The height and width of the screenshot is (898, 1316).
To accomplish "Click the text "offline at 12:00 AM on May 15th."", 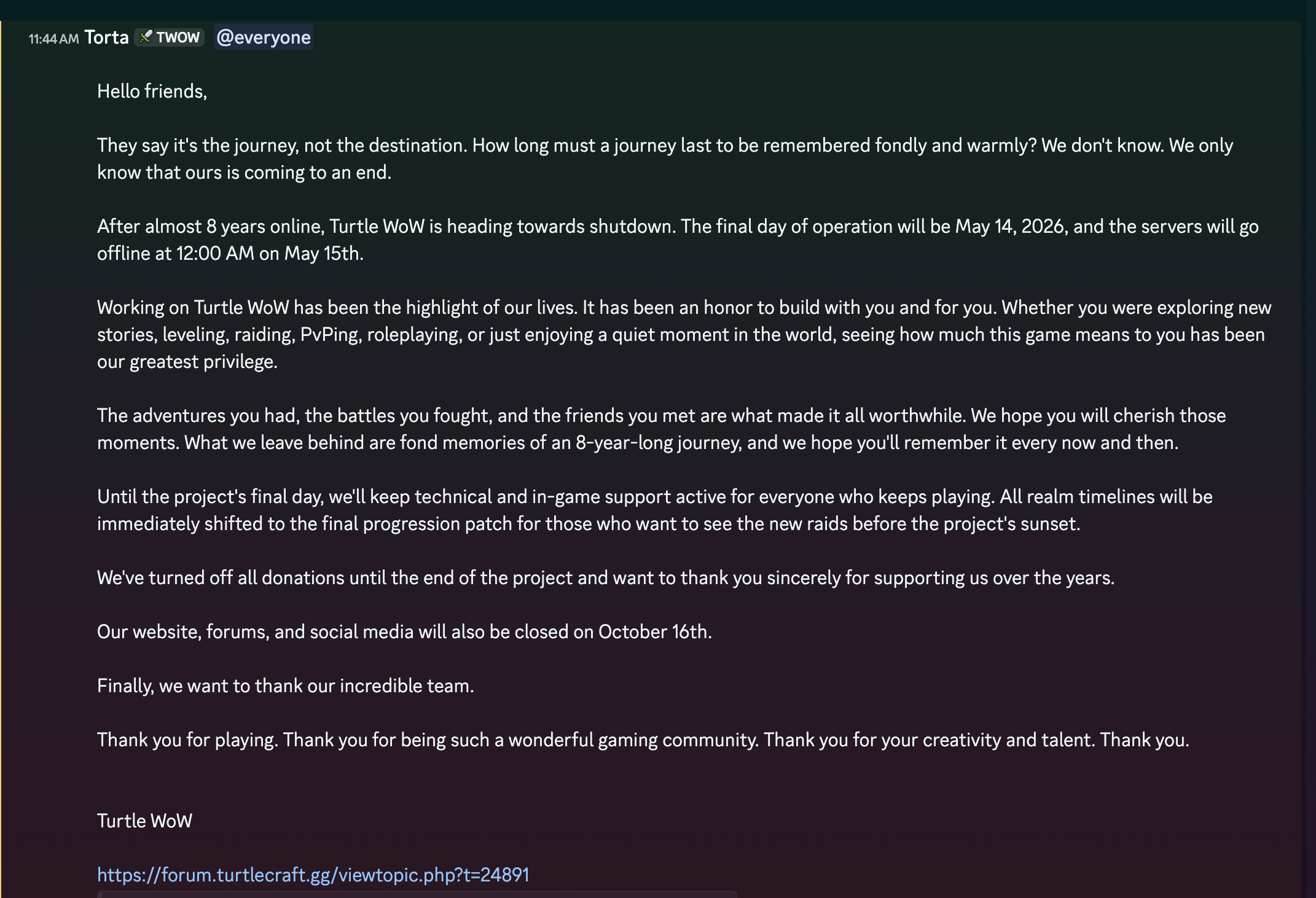I will (x=230, y=254).
